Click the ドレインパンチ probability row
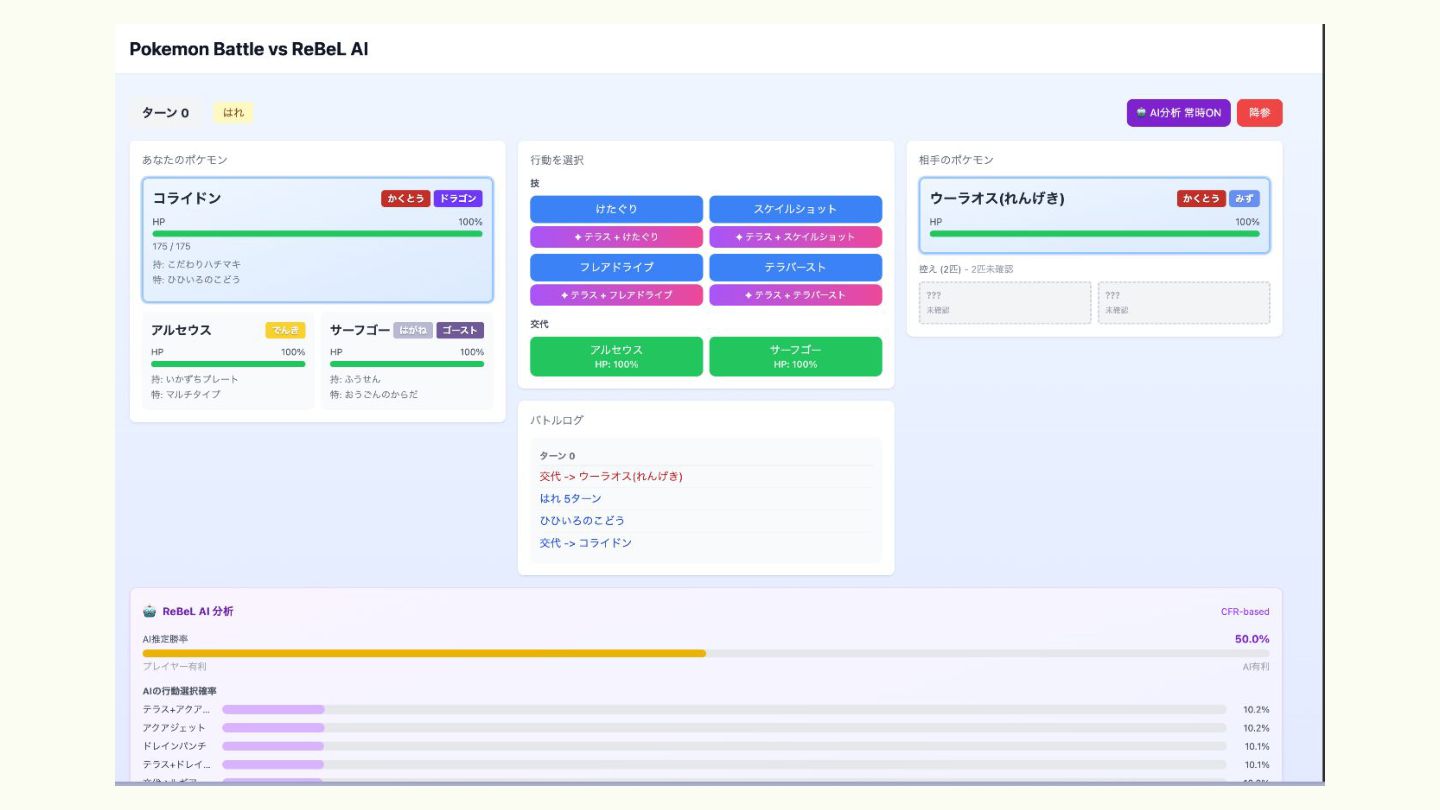The height and width of the screenshot is (810, 1440). pyautogui.click(x=706, y=746)
